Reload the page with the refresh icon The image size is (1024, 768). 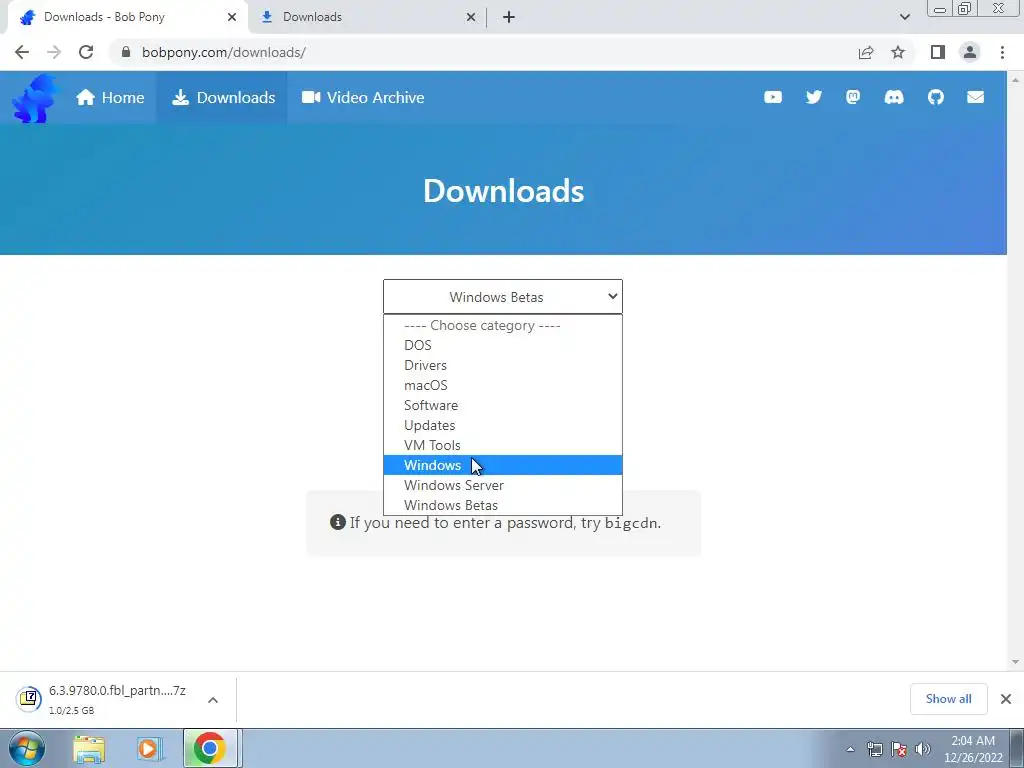pos(86,52)
